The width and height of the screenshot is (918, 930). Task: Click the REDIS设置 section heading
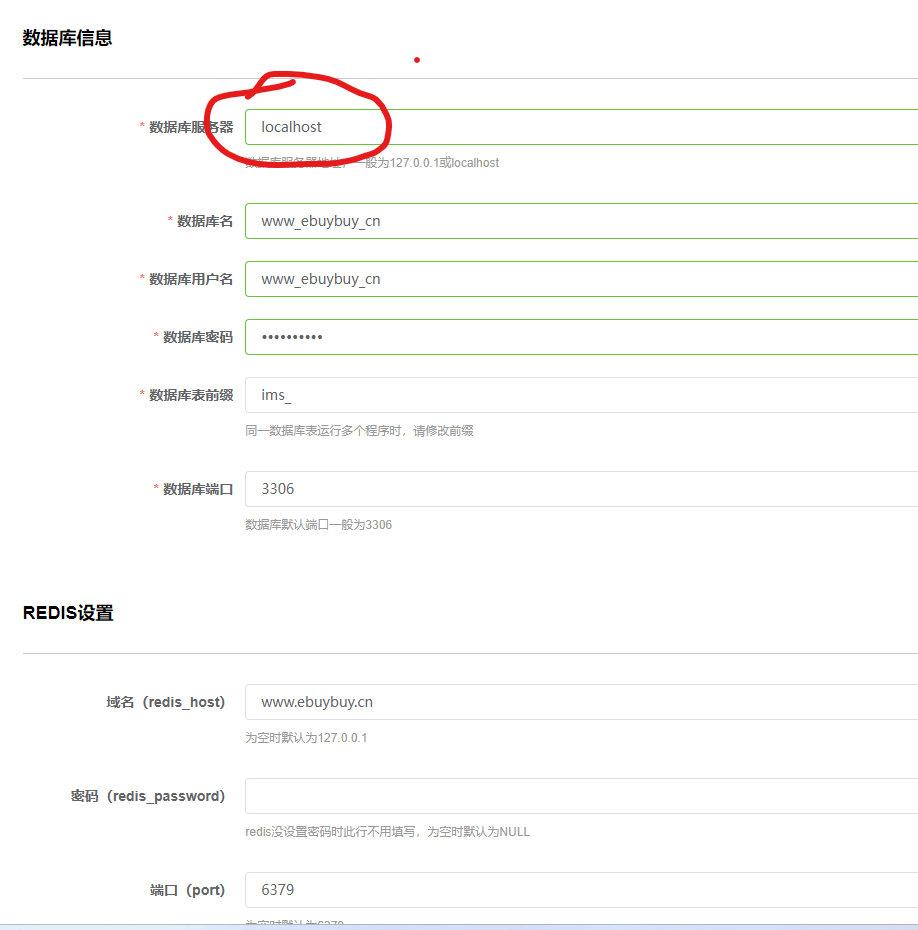click(x=68, y=613)
